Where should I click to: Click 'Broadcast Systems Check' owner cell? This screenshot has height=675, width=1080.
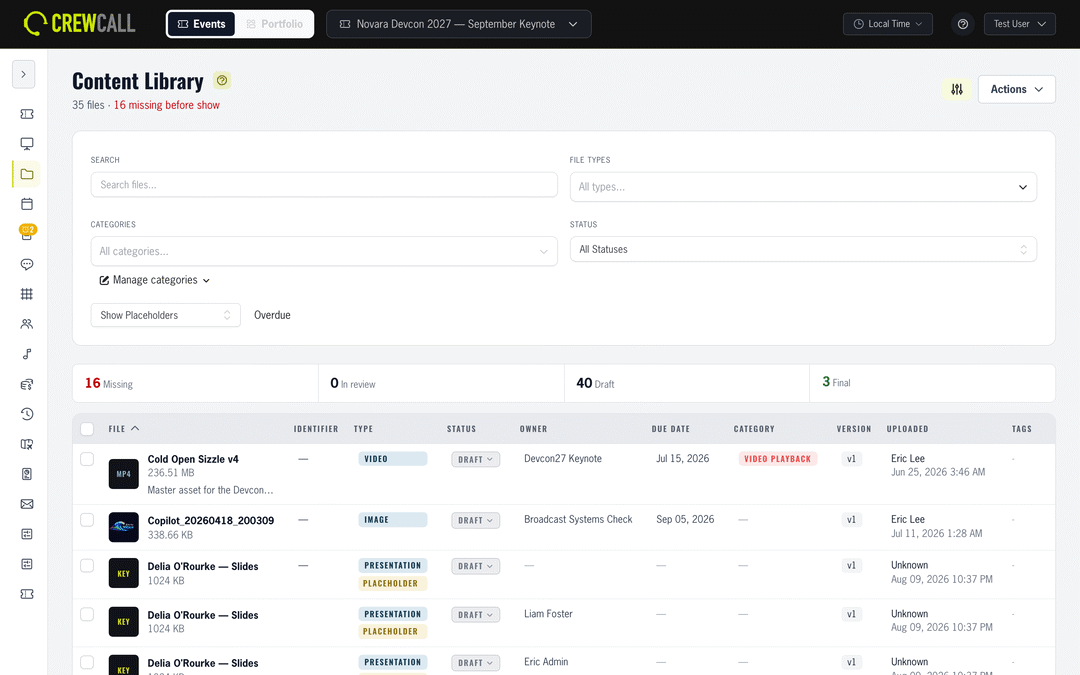pyautogui.click(x=578, y=519)
